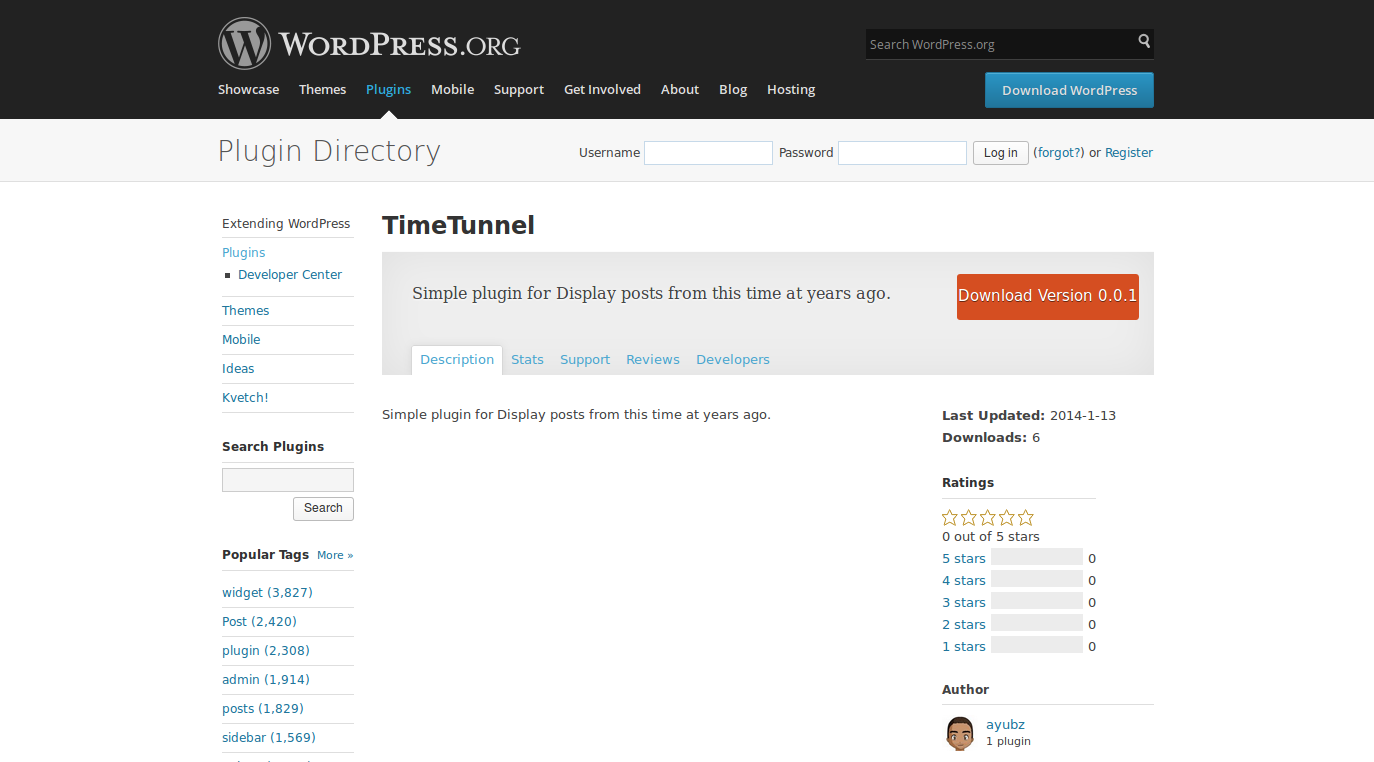Filter ratings by 2 stars

tap(964, 625)
